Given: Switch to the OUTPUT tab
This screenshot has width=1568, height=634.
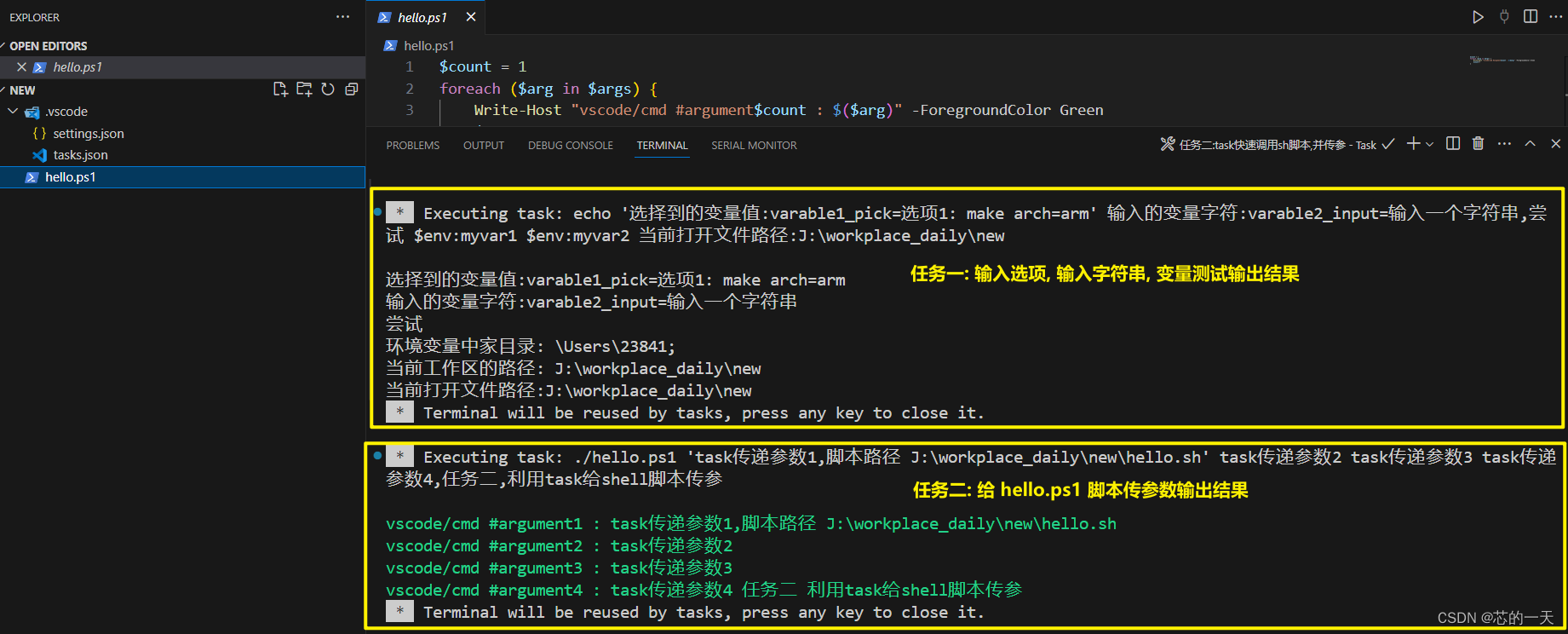Looking at the screenshot, I should [x=484, y=146].
